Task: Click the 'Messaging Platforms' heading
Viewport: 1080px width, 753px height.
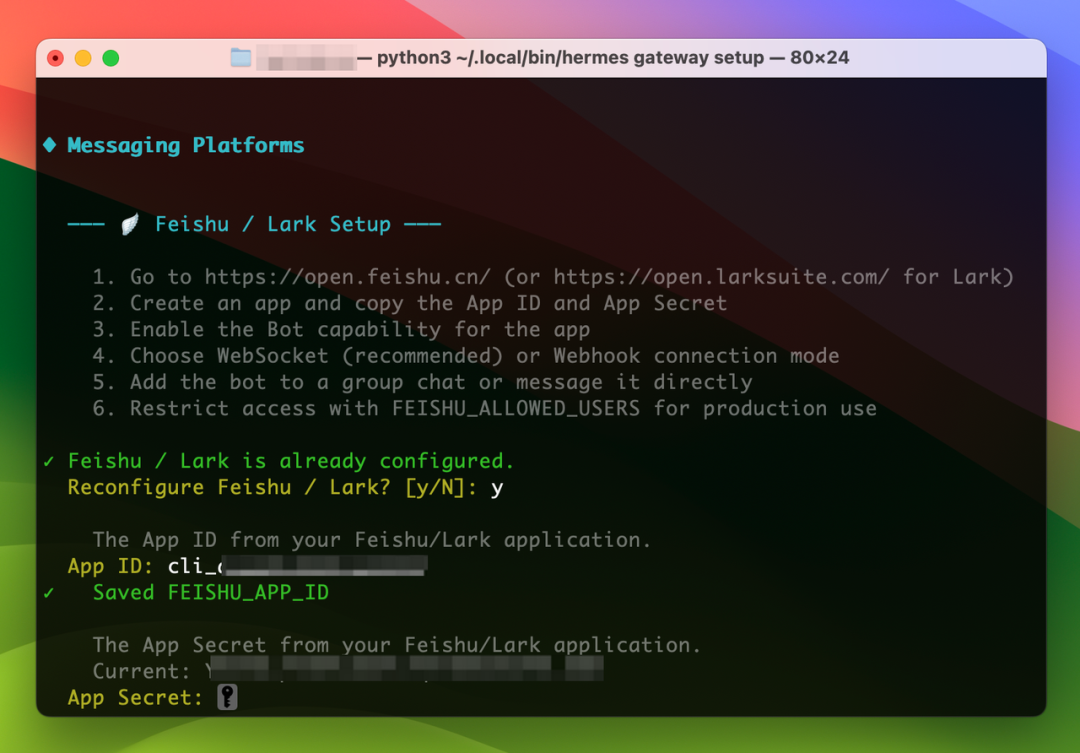Action: click(186, 145)
